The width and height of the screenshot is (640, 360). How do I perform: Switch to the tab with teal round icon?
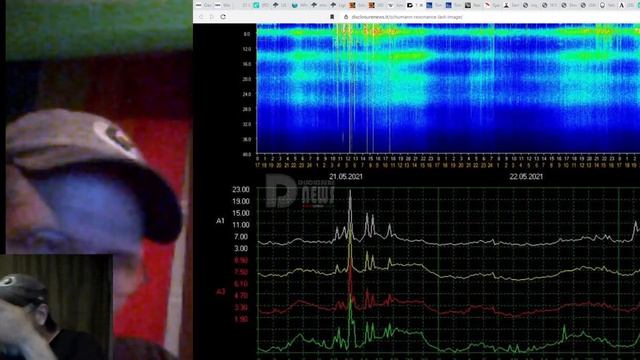pos(295,5)
